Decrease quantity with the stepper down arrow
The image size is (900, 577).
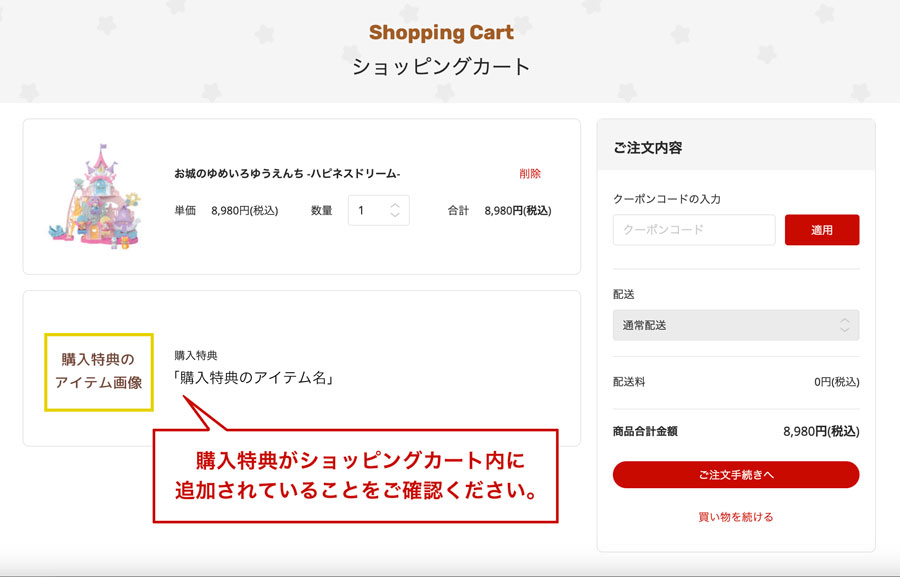(x=395, y=215)
